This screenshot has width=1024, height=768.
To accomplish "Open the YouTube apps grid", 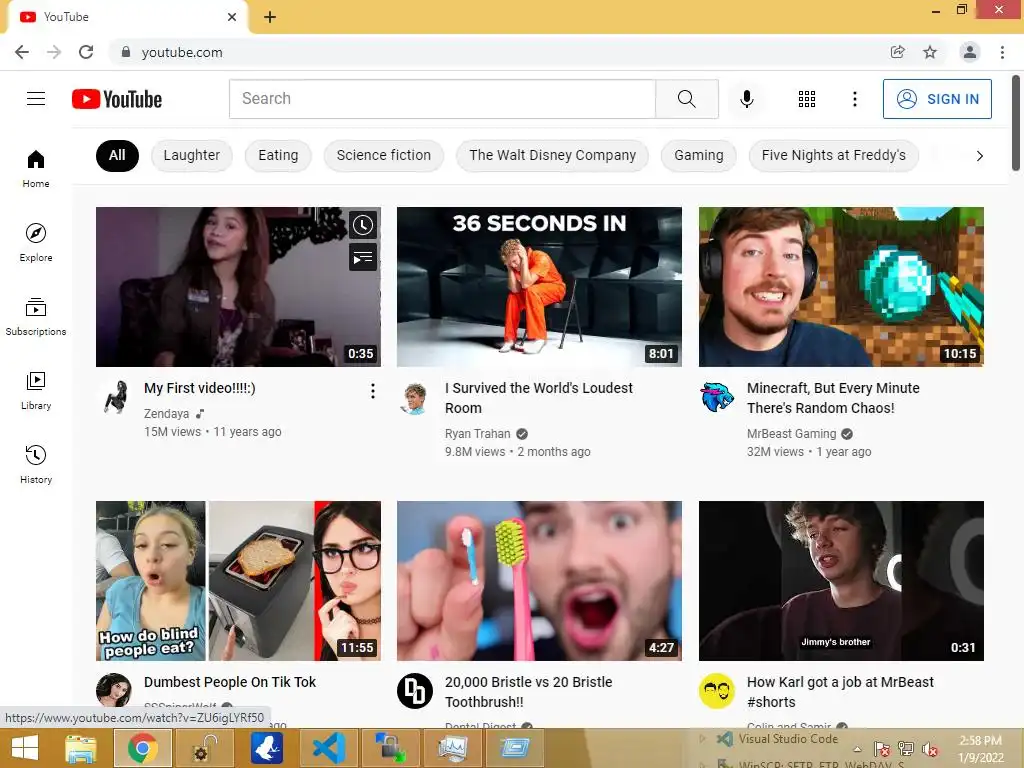I will pos(807,99).
